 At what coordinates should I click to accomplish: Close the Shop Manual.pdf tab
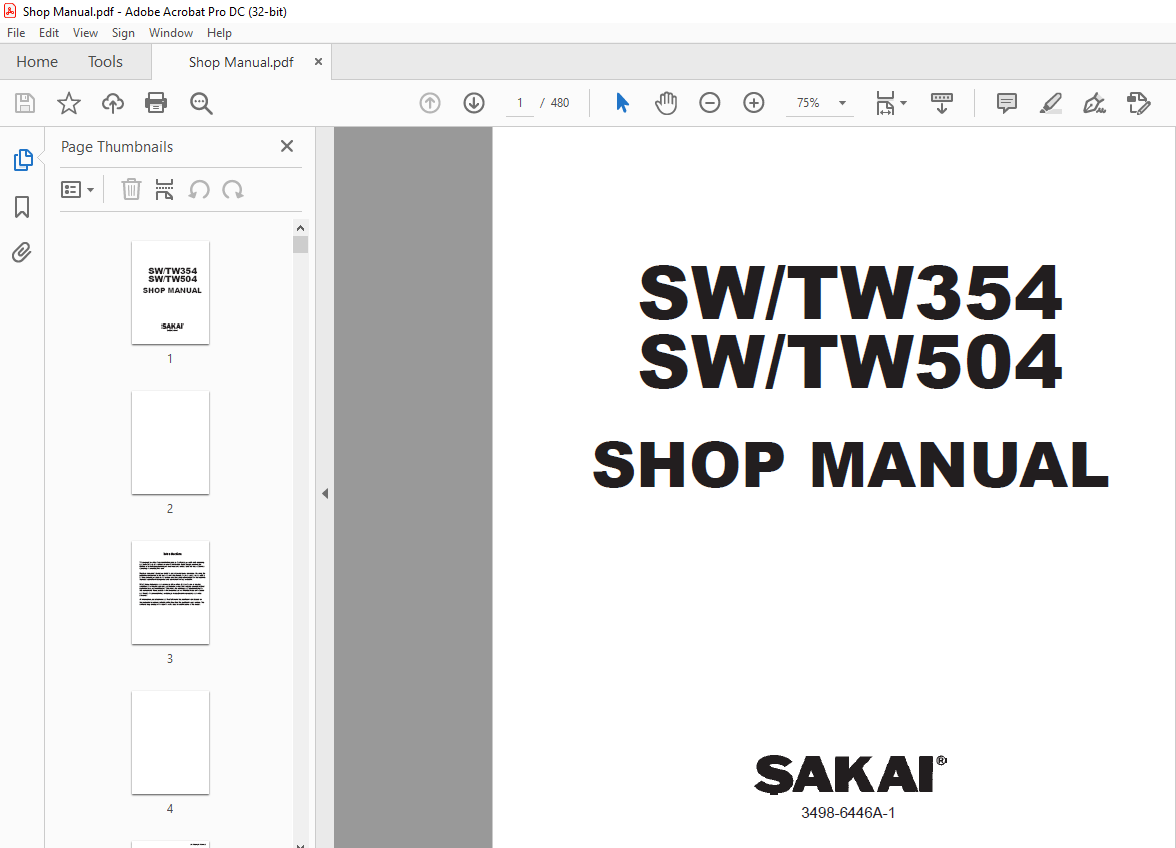coord(318,61)
